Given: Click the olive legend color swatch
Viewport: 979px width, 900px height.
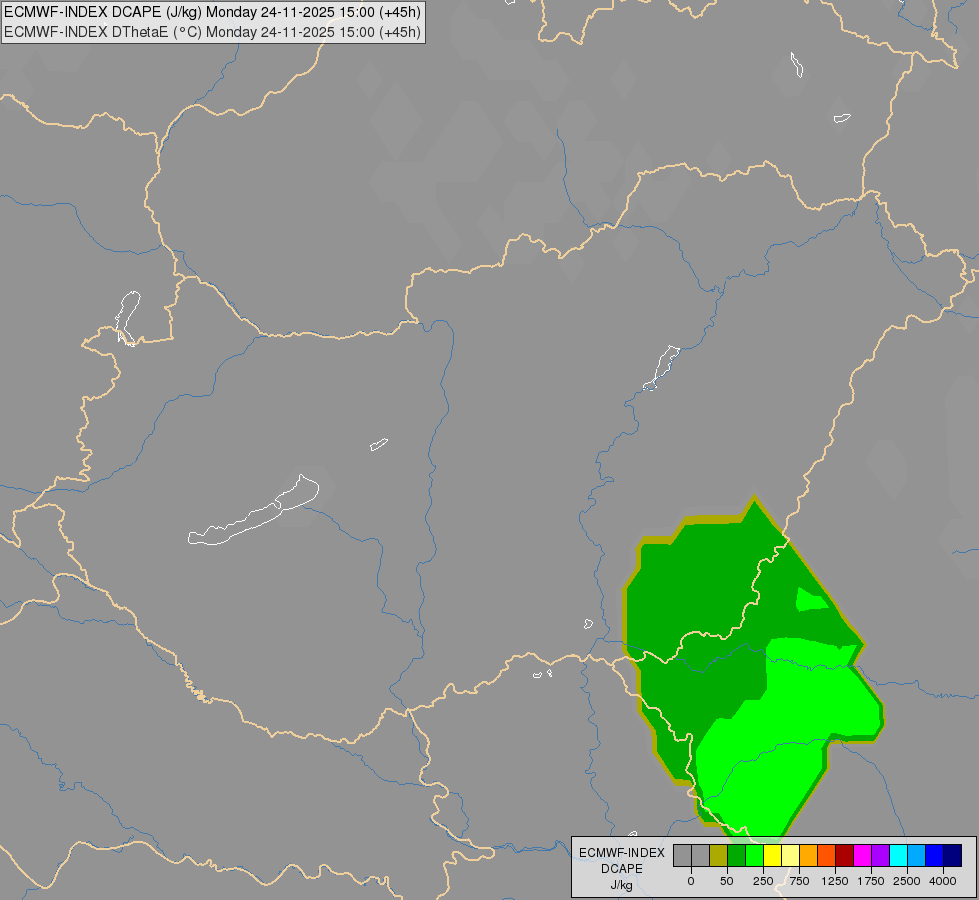Looking at the screenshot, I should (x=718, y=856).
